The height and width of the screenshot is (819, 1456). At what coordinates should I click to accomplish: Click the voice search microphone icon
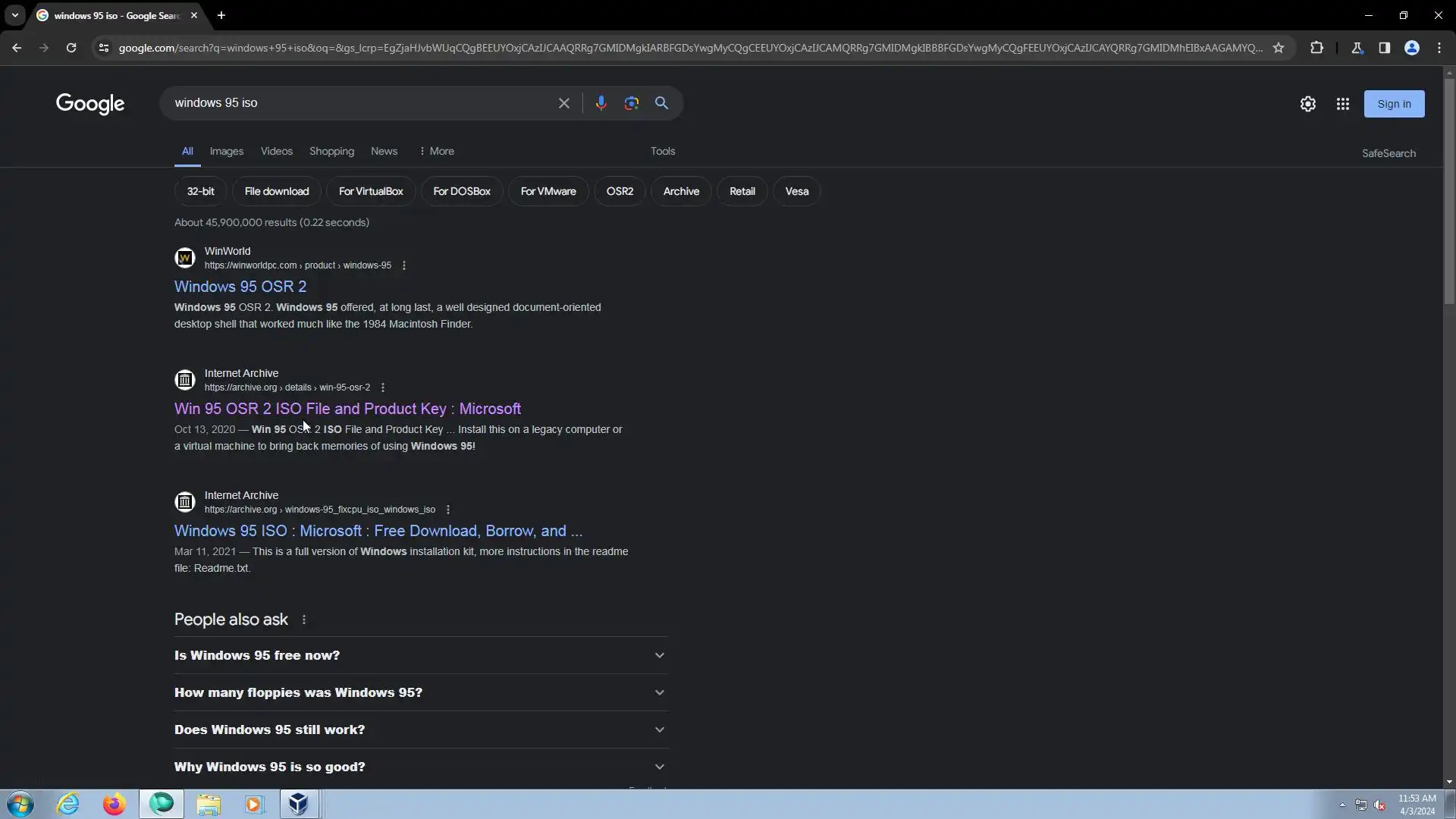[601, 103]
